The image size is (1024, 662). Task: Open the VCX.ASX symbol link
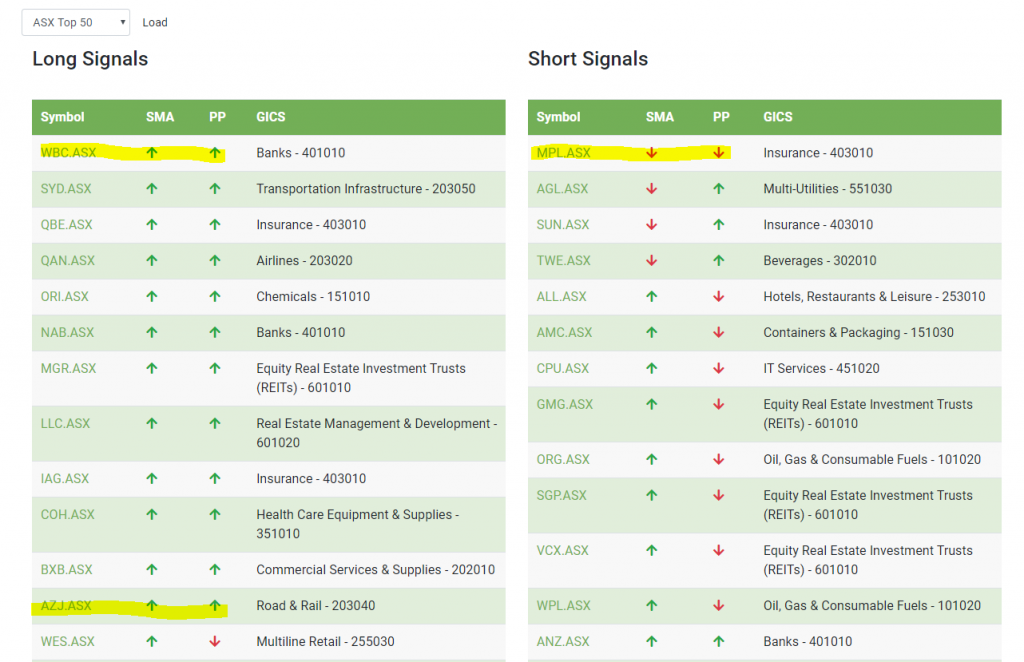[x=562, y=550]
